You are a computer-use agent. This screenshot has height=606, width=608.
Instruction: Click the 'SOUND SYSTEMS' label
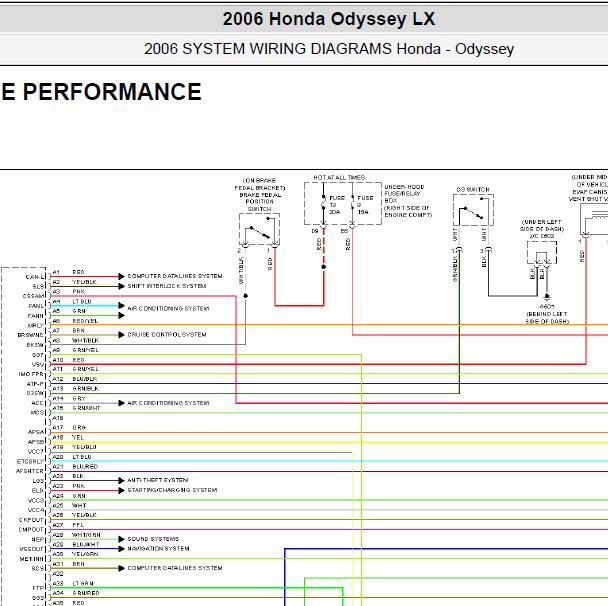[x=153, y=539]
